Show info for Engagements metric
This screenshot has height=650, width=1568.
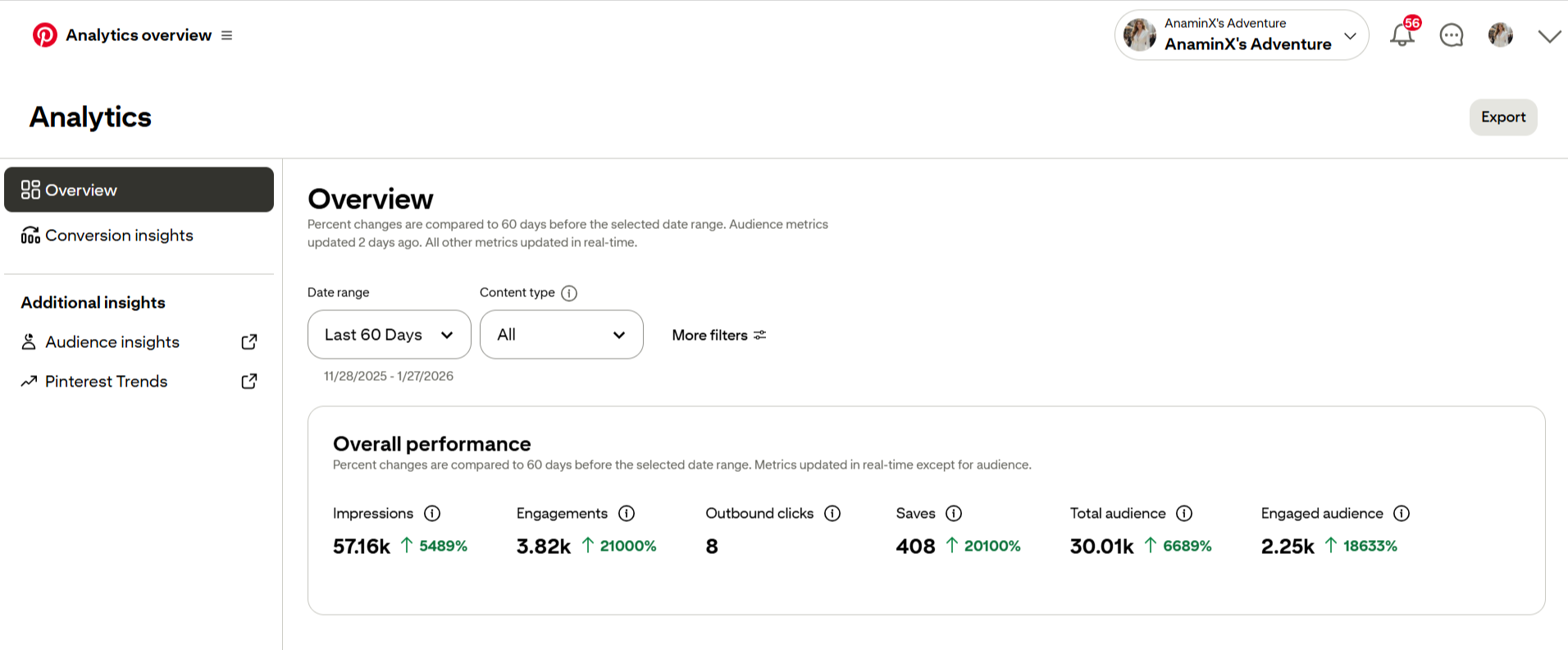627,513
